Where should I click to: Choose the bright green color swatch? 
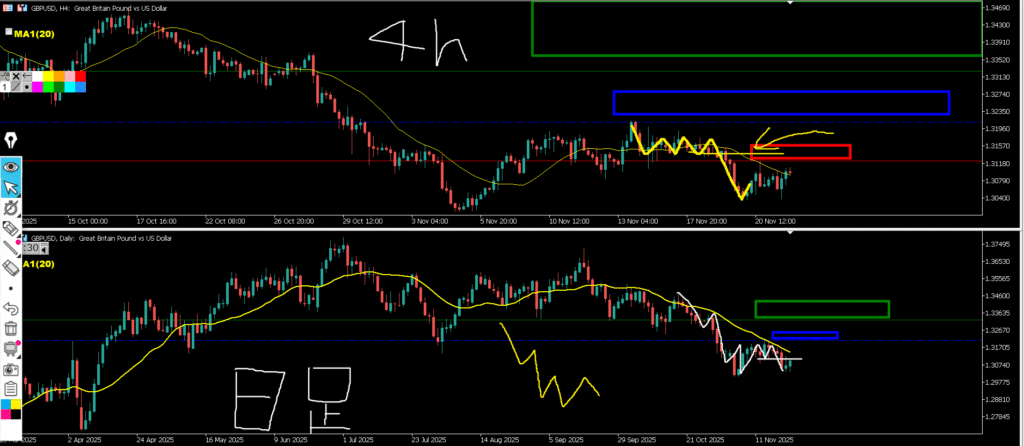point(48,87)
